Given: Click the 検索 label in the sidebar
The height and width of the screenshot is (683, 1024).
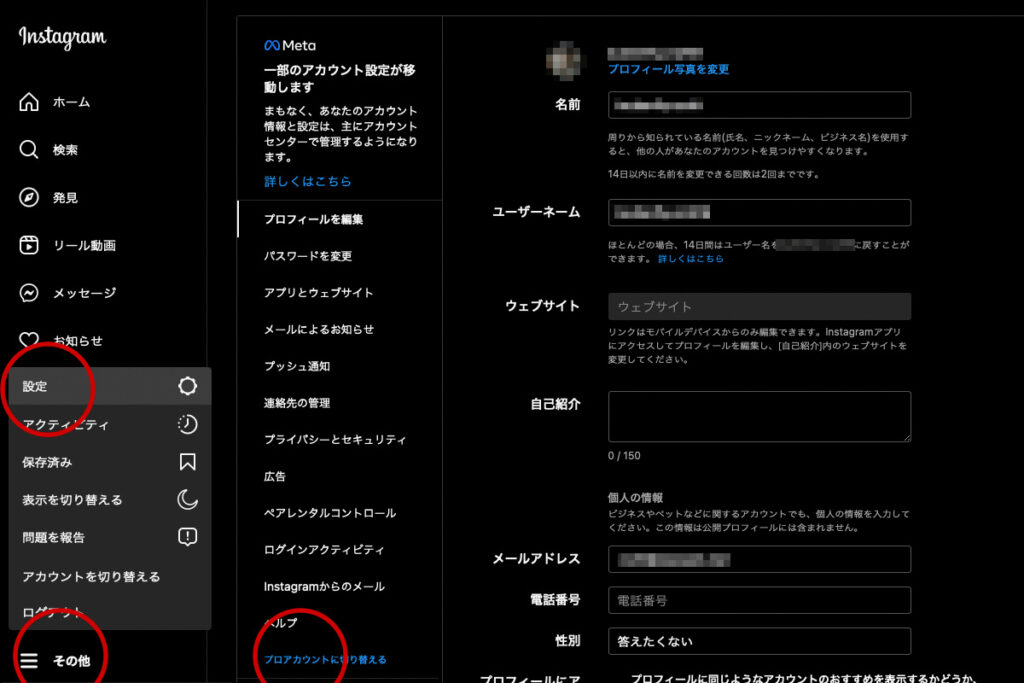Looking at the screenshot, I should click(x=65, y=150).
